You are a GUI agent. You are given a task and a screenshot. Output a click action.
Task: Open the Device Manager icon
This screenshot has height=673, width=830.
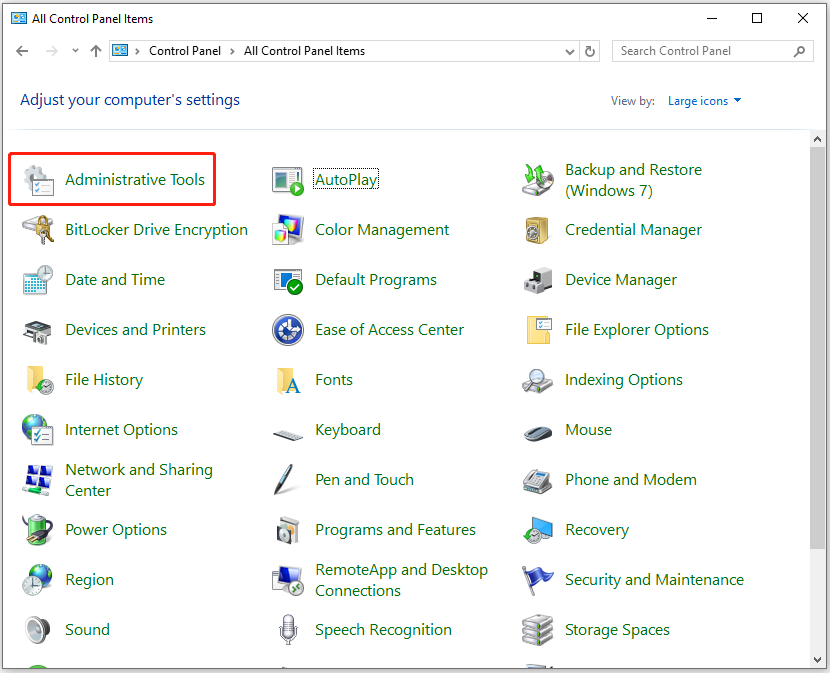coord(537,281)
